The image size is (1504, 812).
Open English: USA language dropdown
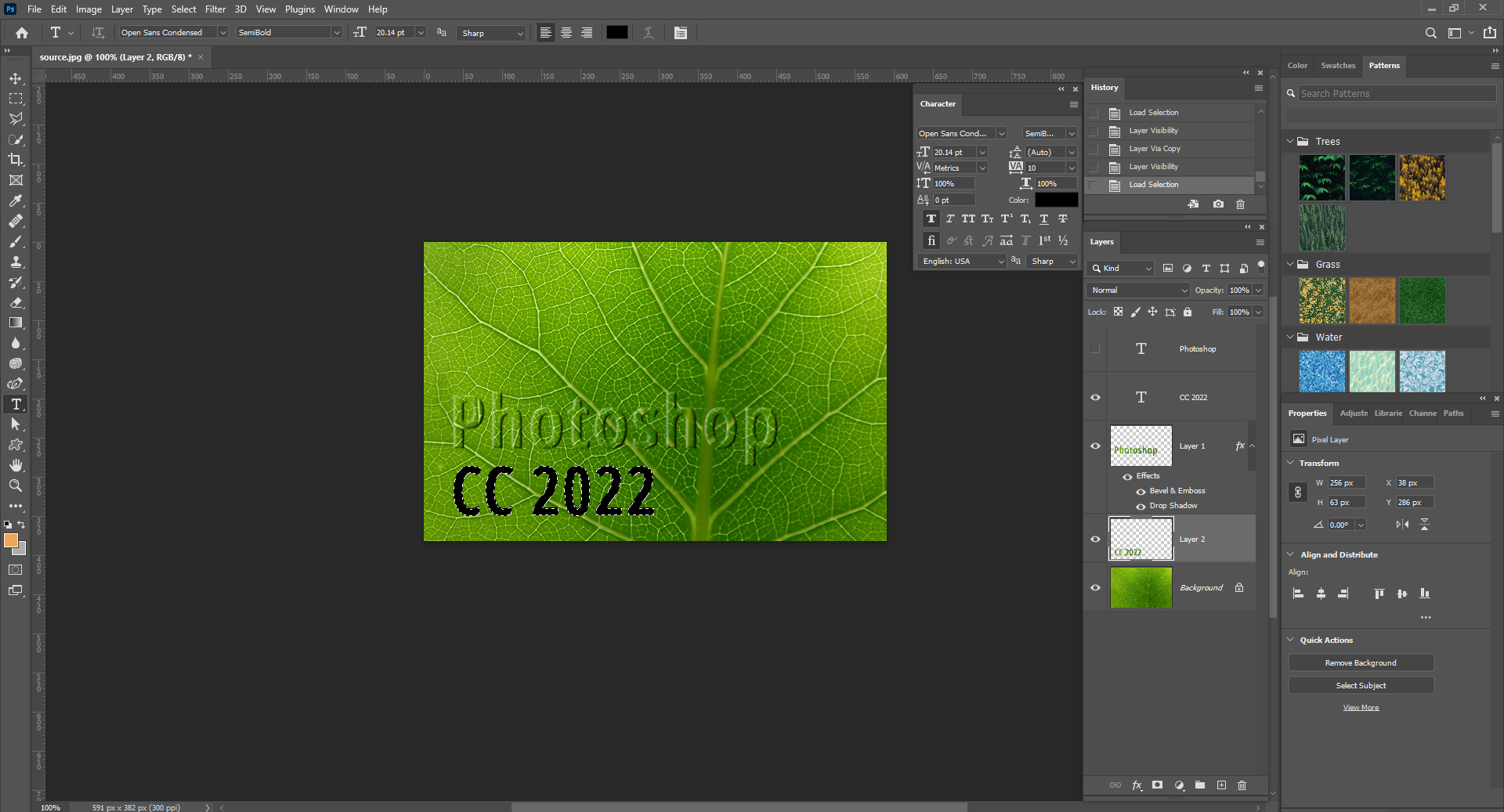[962, 262]
